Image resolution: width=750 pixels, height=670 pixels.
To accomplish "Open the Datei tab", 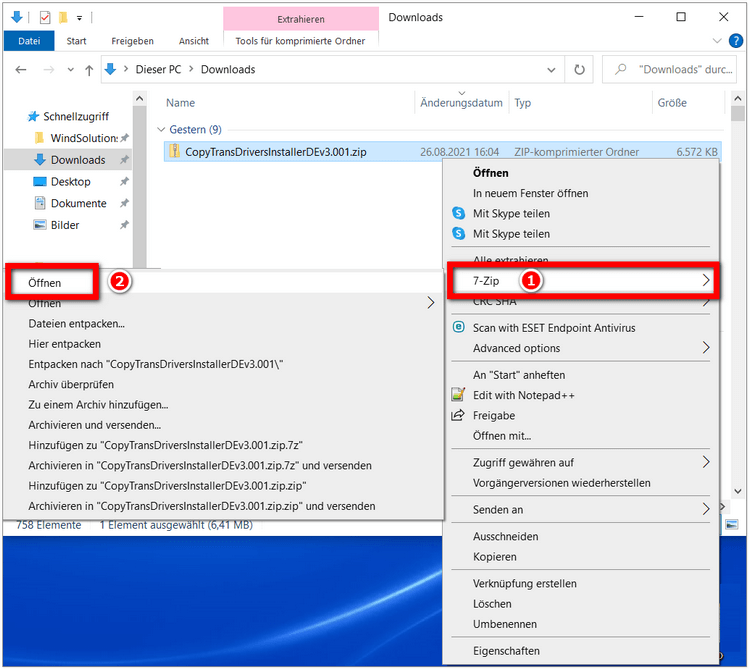I will coord(29,41).
